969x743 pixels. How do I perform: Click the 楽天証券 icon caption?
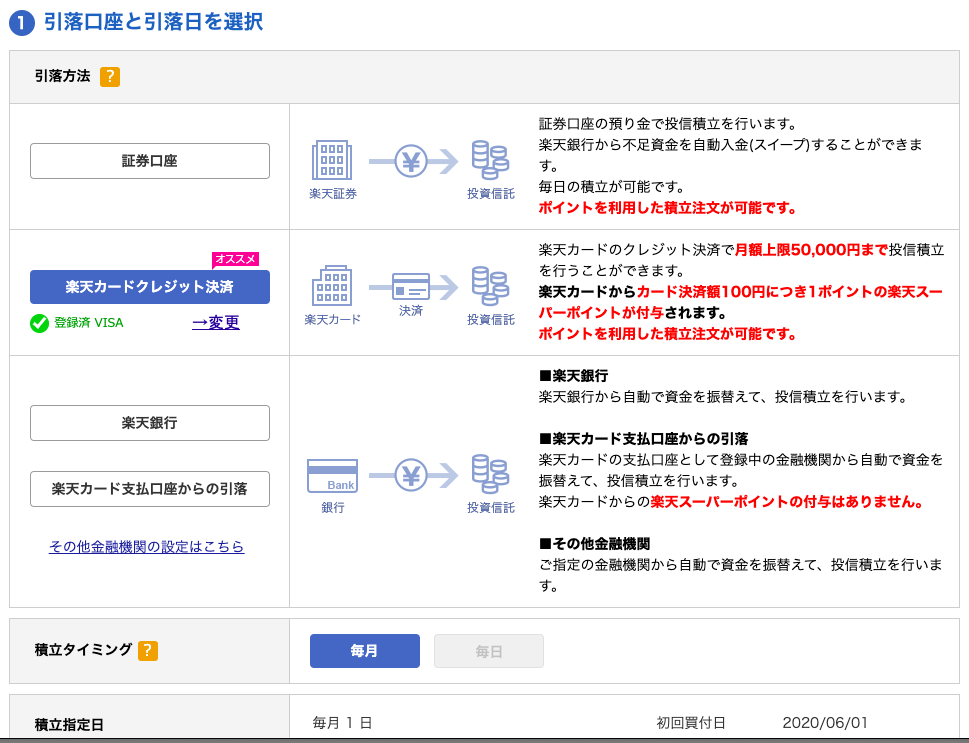(x=333, y=194)
